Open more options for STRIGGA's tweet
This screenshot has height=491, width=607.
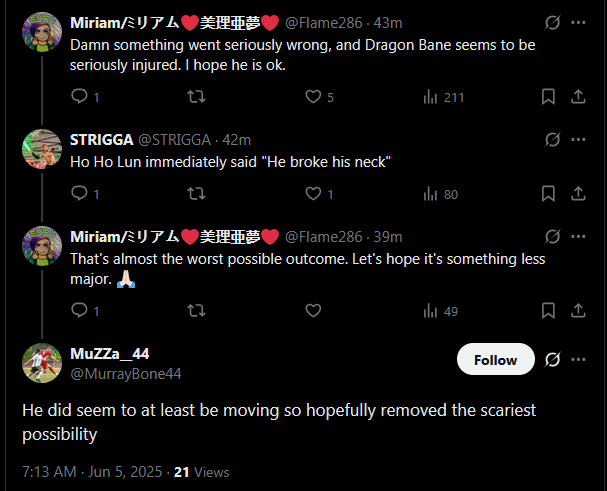pyautogui.click(x=578, y=139)
